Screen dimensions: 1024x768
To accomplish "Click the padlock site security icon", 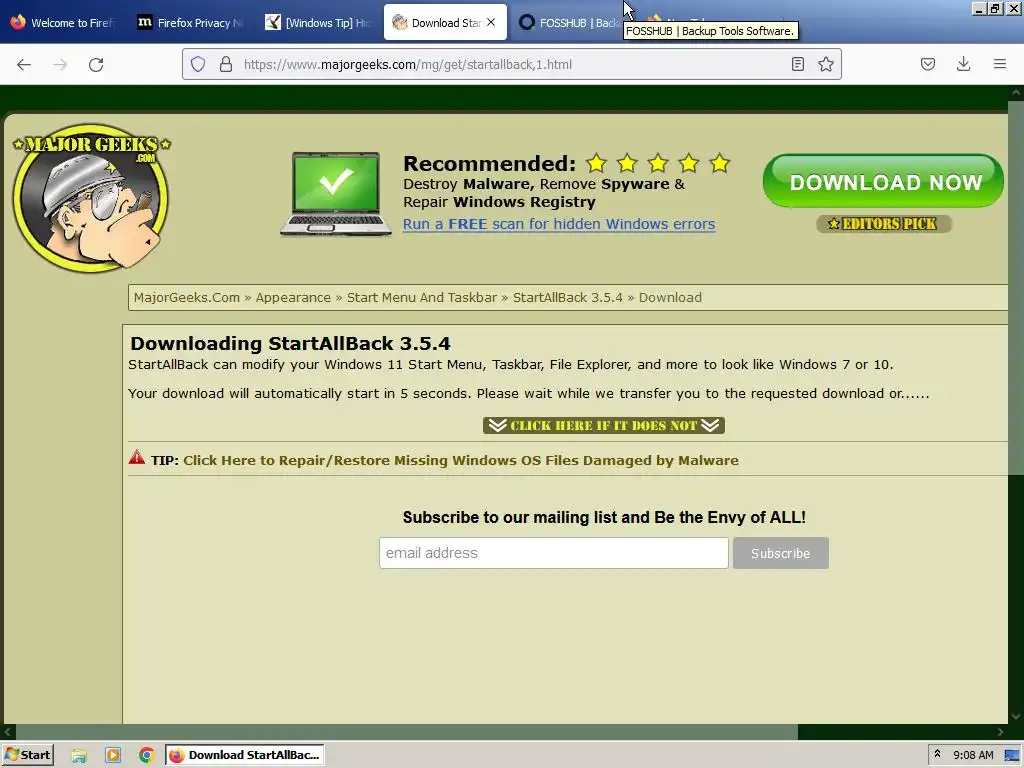I will 226,64.
